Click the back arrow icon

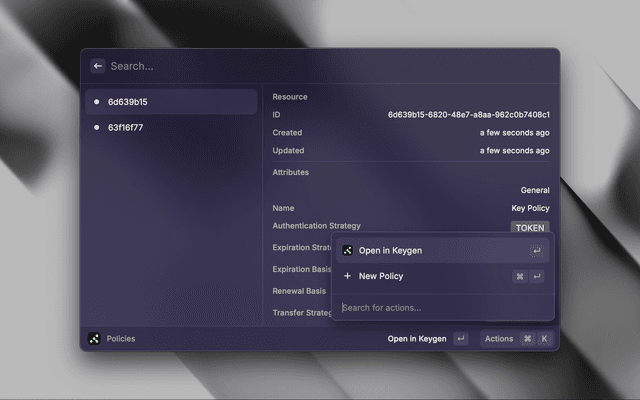(x=98, y=66)
